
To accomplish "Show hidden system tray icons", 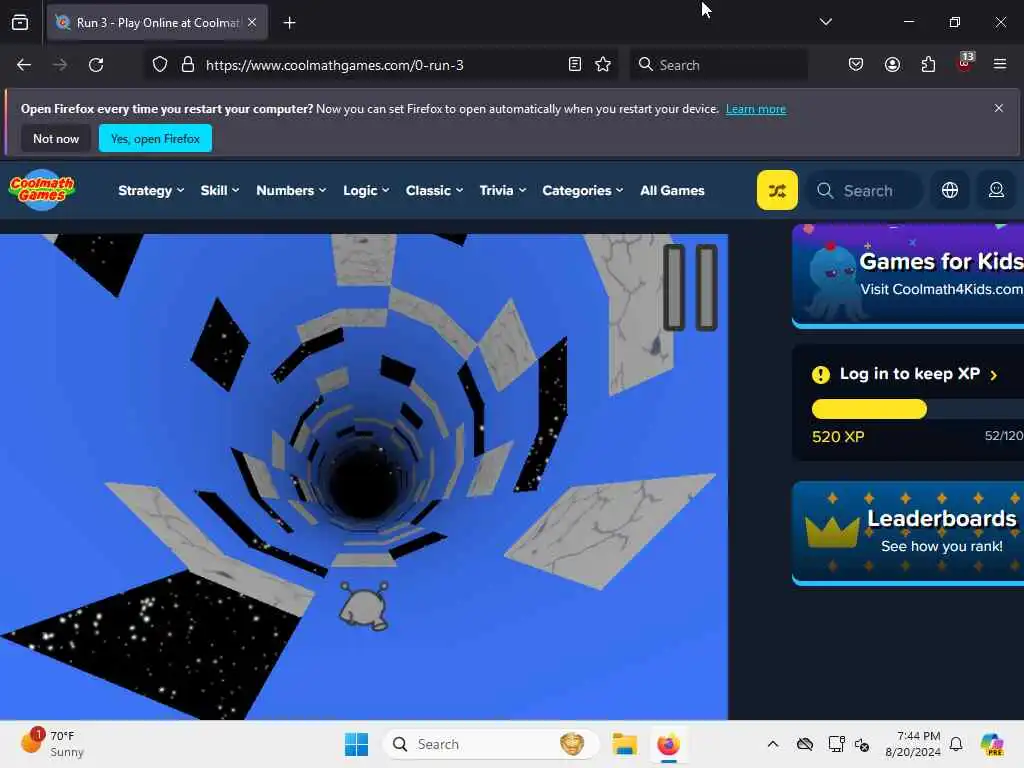I will (773, 744).
